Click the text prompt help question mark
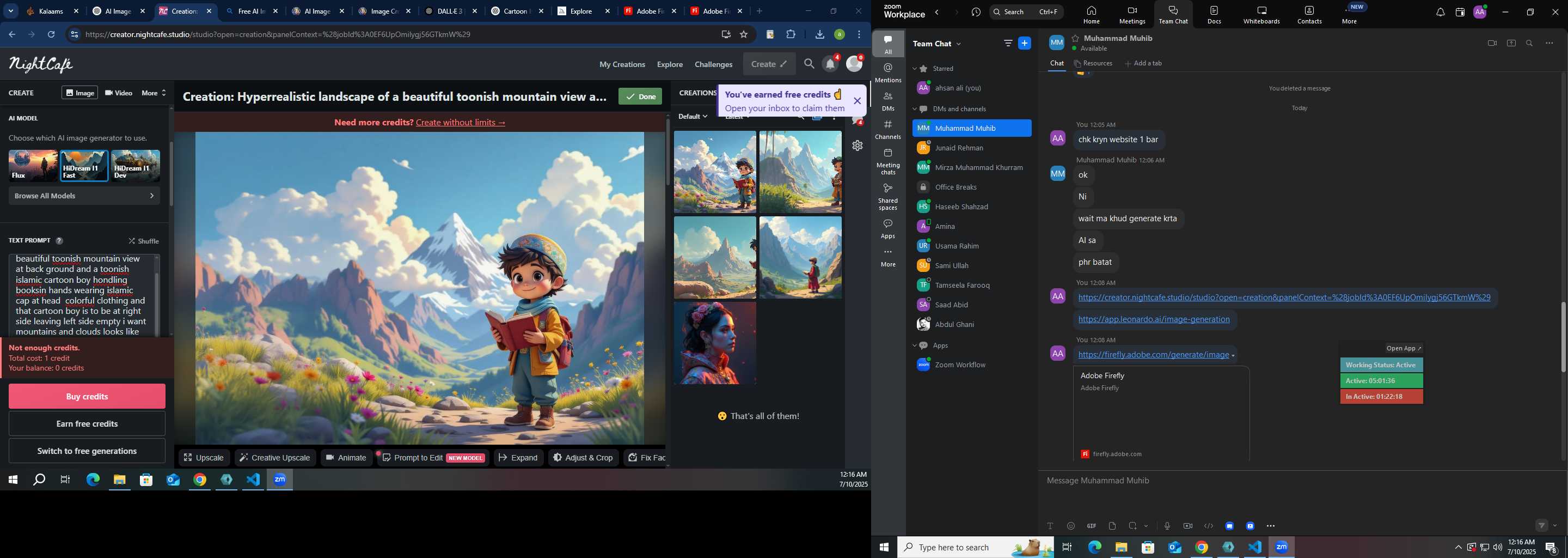Screen dimensions: 1568x558 (x=59, y=241)
